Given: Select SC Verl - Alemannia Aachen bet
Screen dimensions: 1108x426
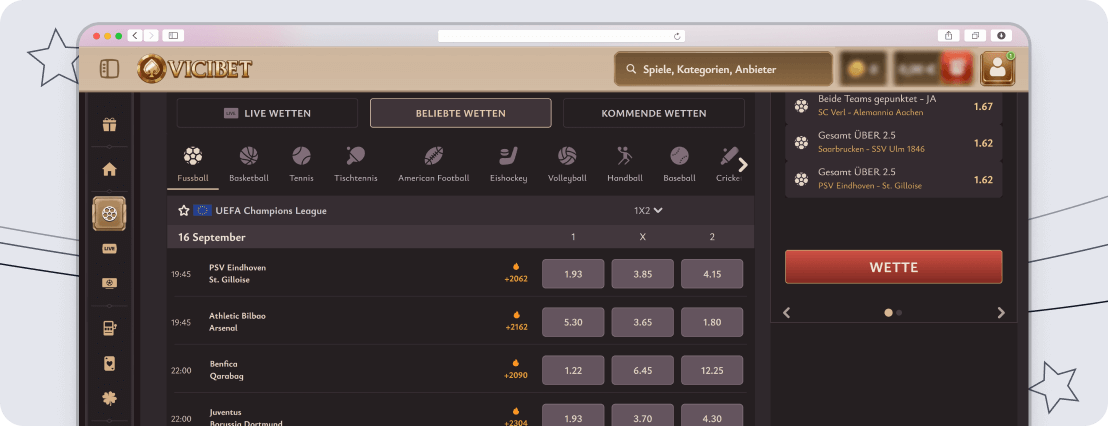Looking at the screenshot, I should coord(893,106).
